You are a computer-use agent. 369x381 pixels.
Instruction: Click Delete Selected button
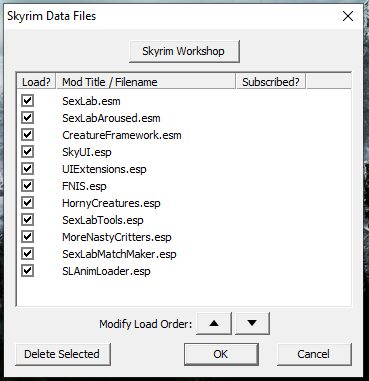pos(63,354)
